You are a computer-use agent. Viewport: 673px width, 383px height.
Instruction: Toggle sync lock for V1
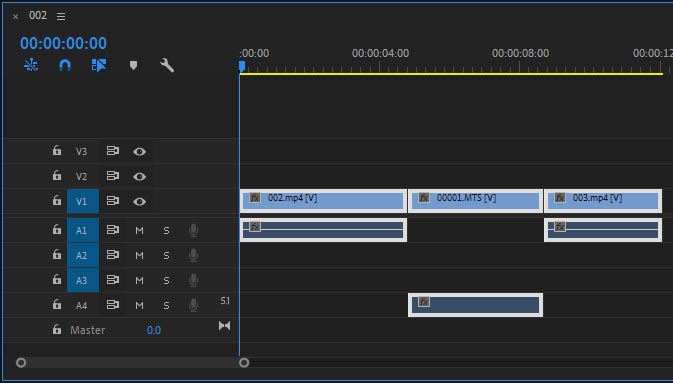112,201
